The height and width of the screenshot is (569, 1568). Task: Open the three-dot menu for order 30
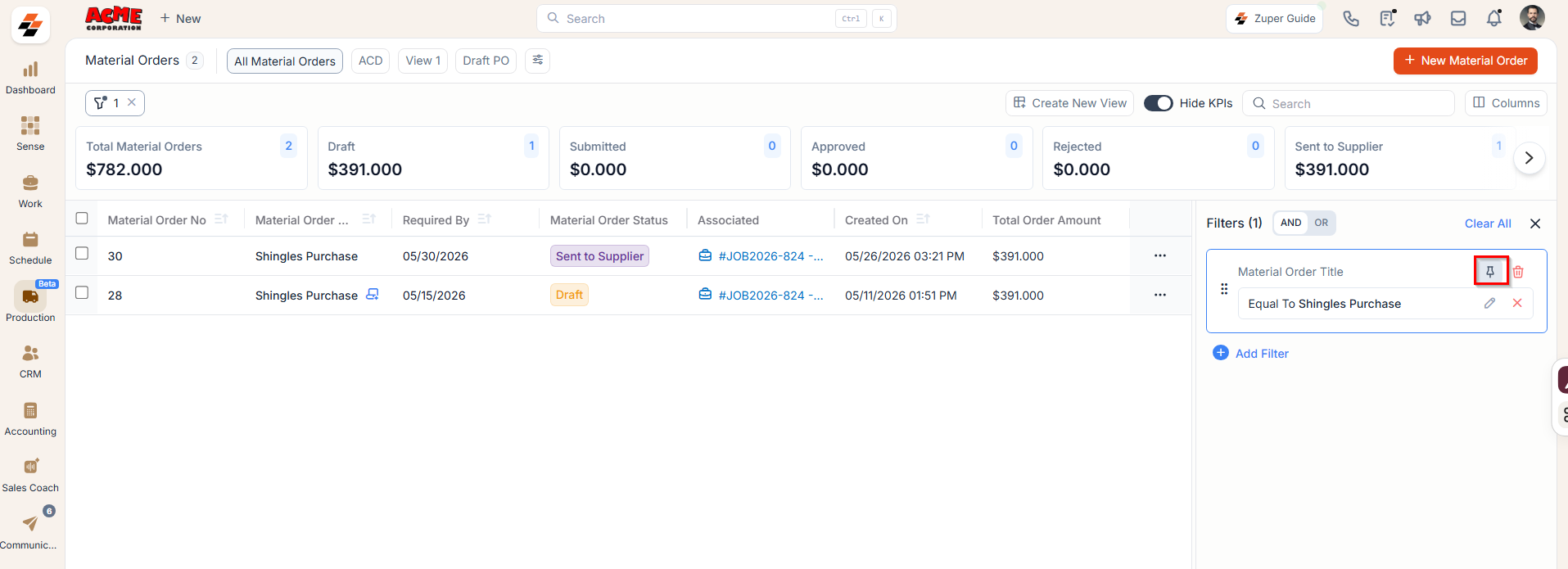click(x=1160, y=255)
